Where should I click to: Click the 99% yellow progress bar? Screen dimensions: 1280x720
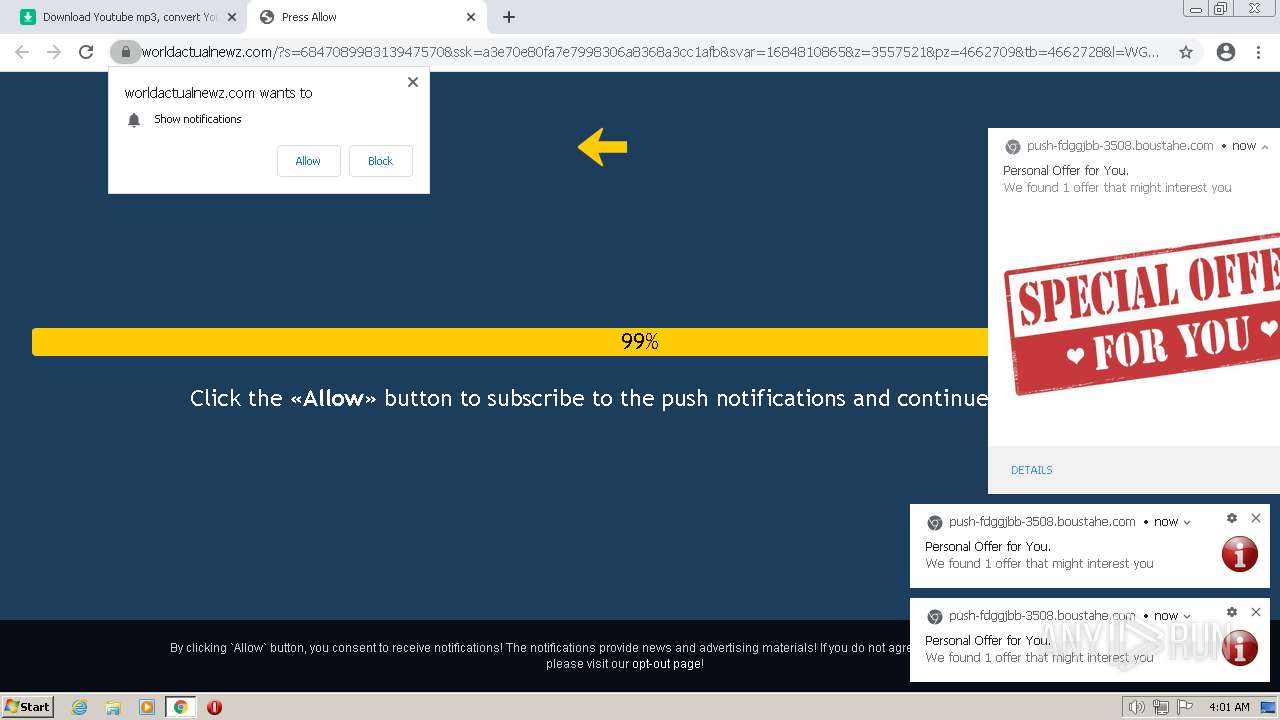(x=510, y=342)
